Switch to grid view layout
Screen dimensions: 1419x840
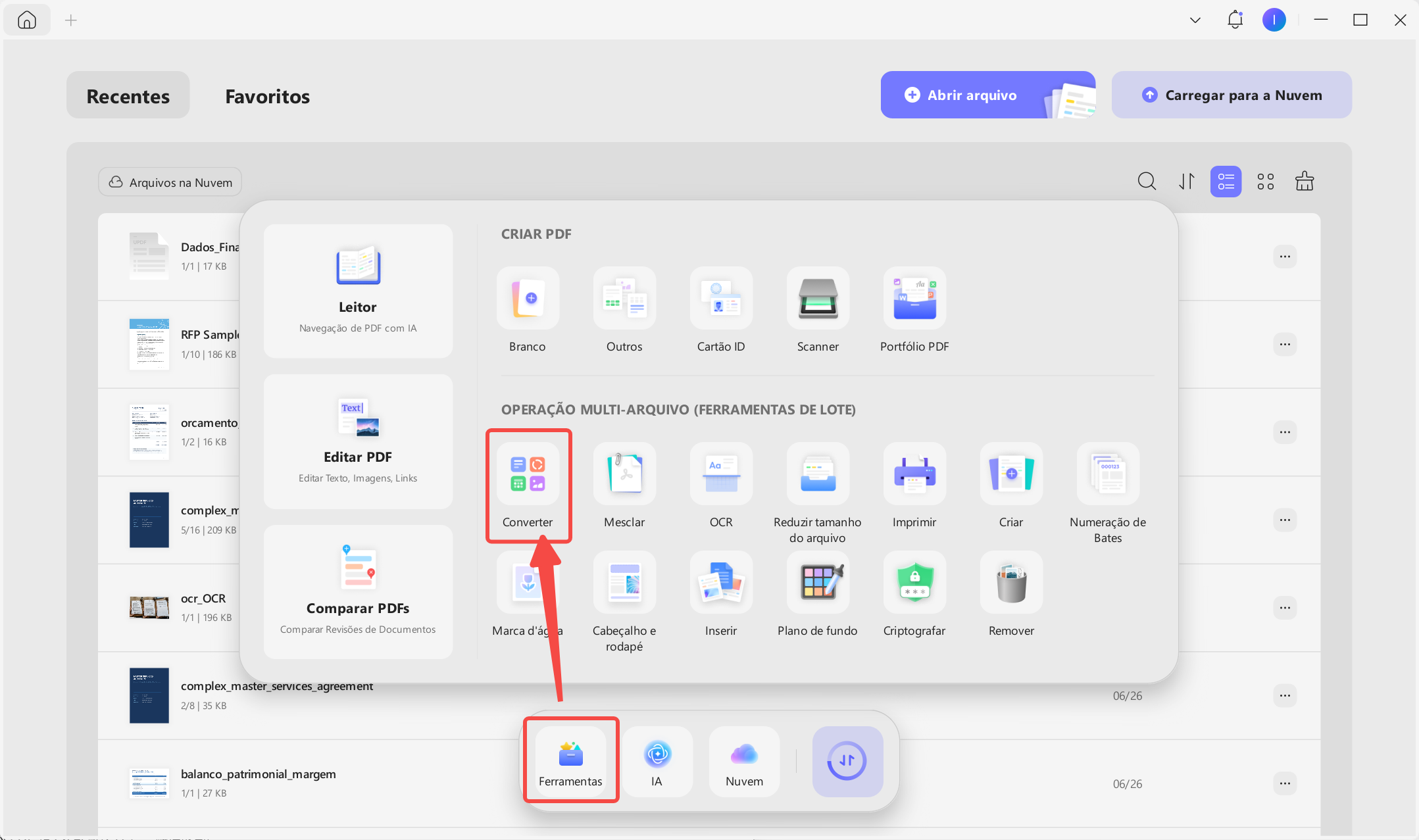tap(1265, 182)
